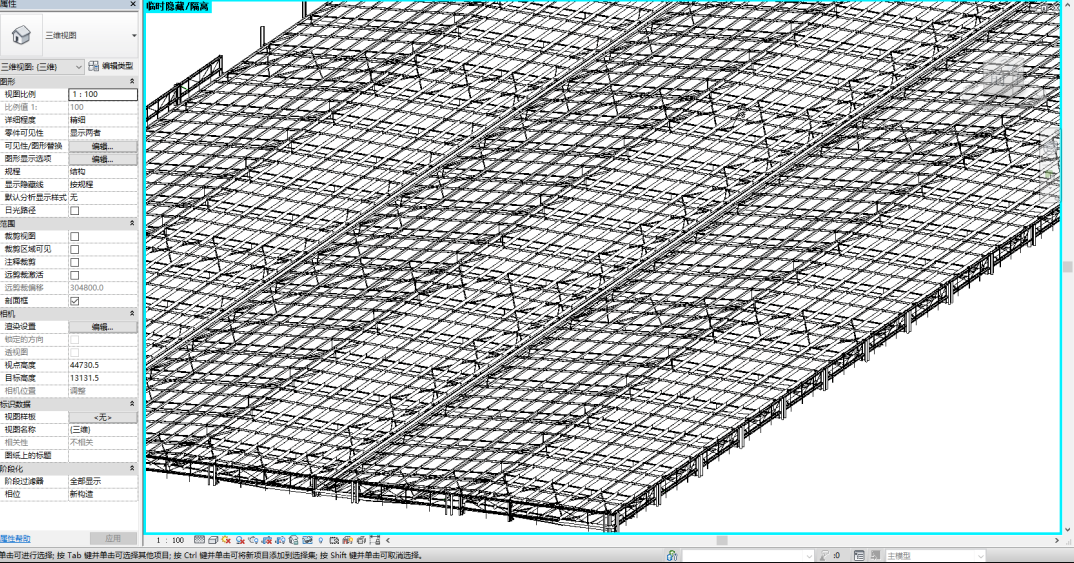Collapse the 范围 extents section
The height and width of the screenshot is (563, 1074).
[x=132, y=223]
